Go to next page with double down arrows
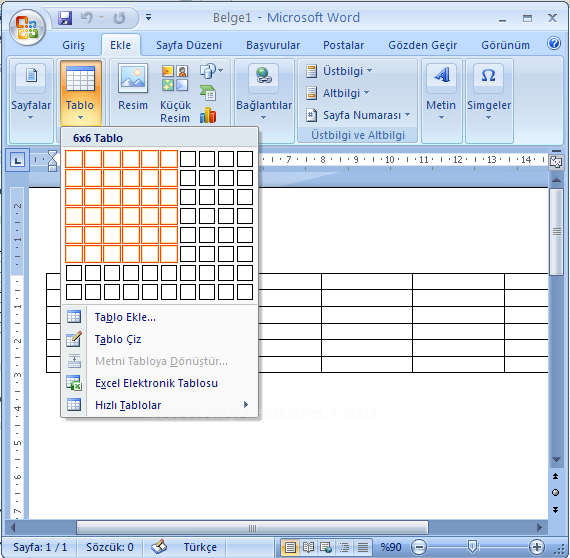 pyautogui.click(x=555, y=510)
